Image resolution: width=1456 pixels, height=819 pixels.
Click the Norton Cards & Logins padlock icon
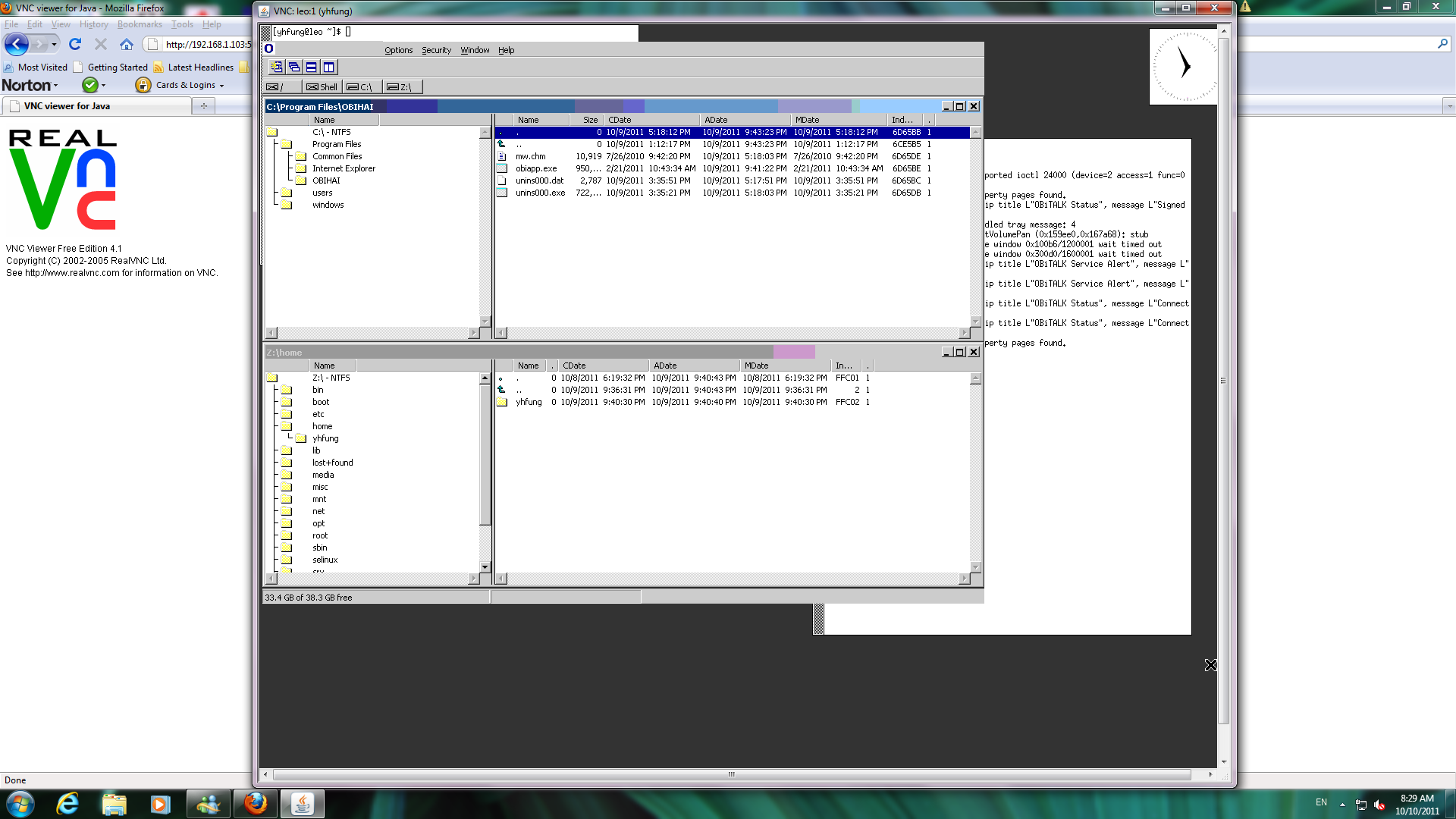[143, 85]
